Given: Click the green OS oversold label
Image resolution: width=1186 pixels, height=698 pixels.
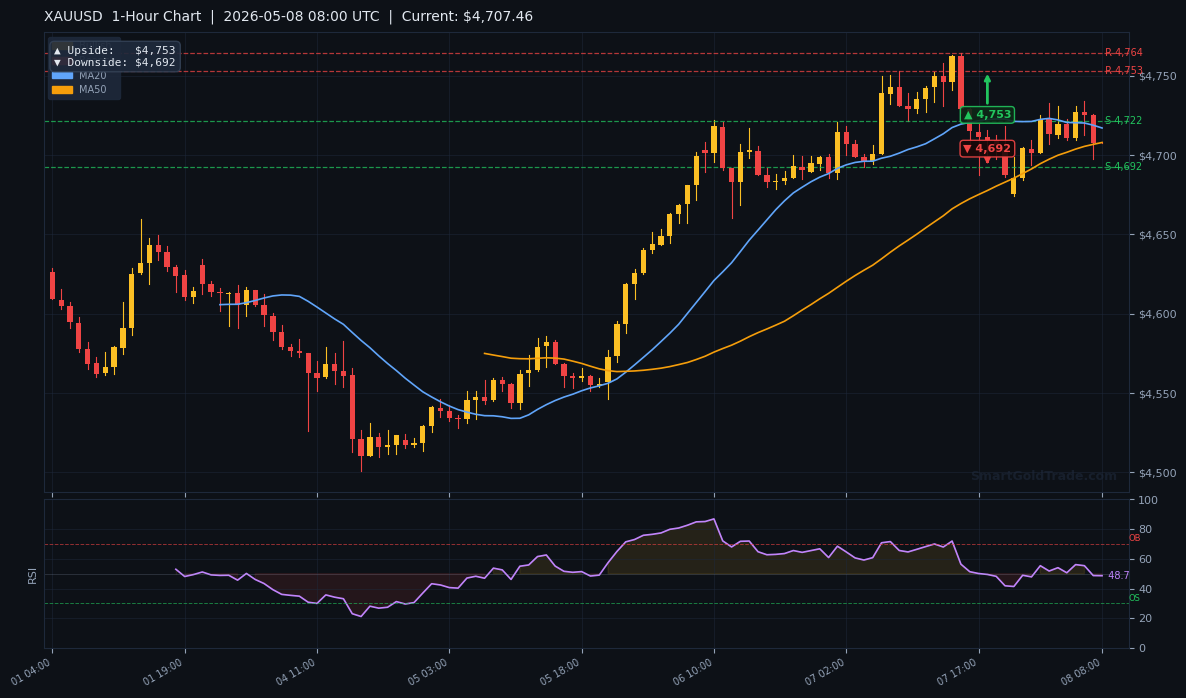Looking at the screenshot, I should (1135, 598).
